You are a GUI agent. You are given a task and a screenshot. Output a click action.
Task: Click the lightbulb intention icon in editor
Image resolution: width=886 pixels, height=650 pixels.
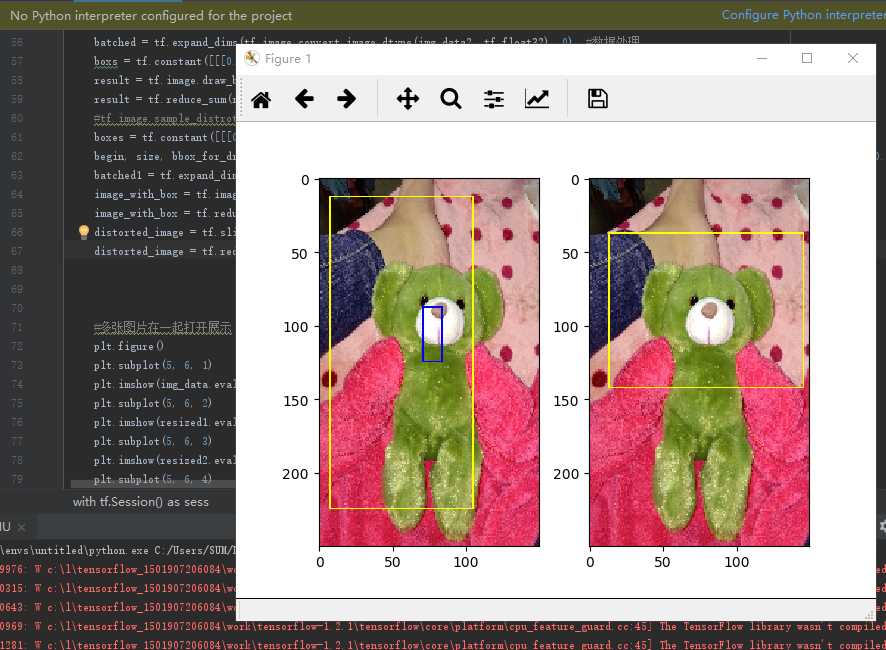[x=84, y=232]
